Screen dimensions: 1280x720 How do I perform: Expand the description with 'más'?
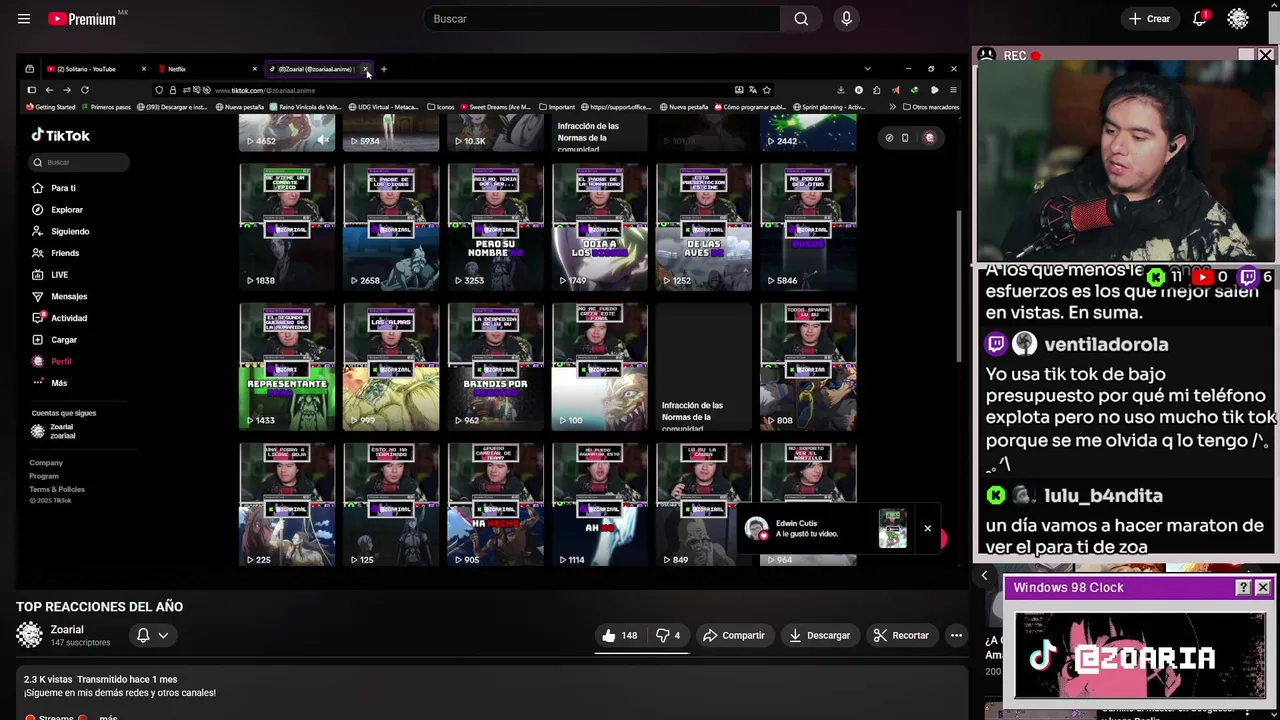pos(108,716)
